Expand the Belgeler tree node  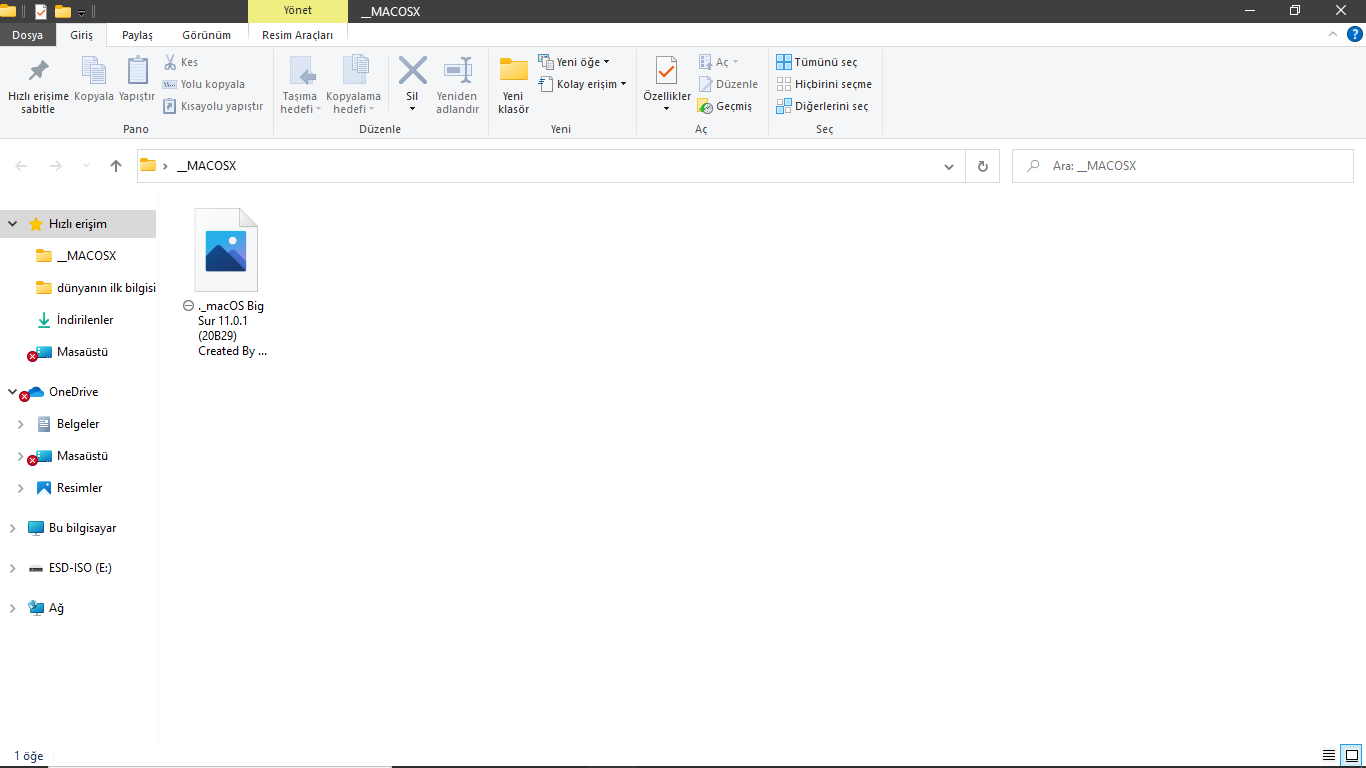coord(21,424)
